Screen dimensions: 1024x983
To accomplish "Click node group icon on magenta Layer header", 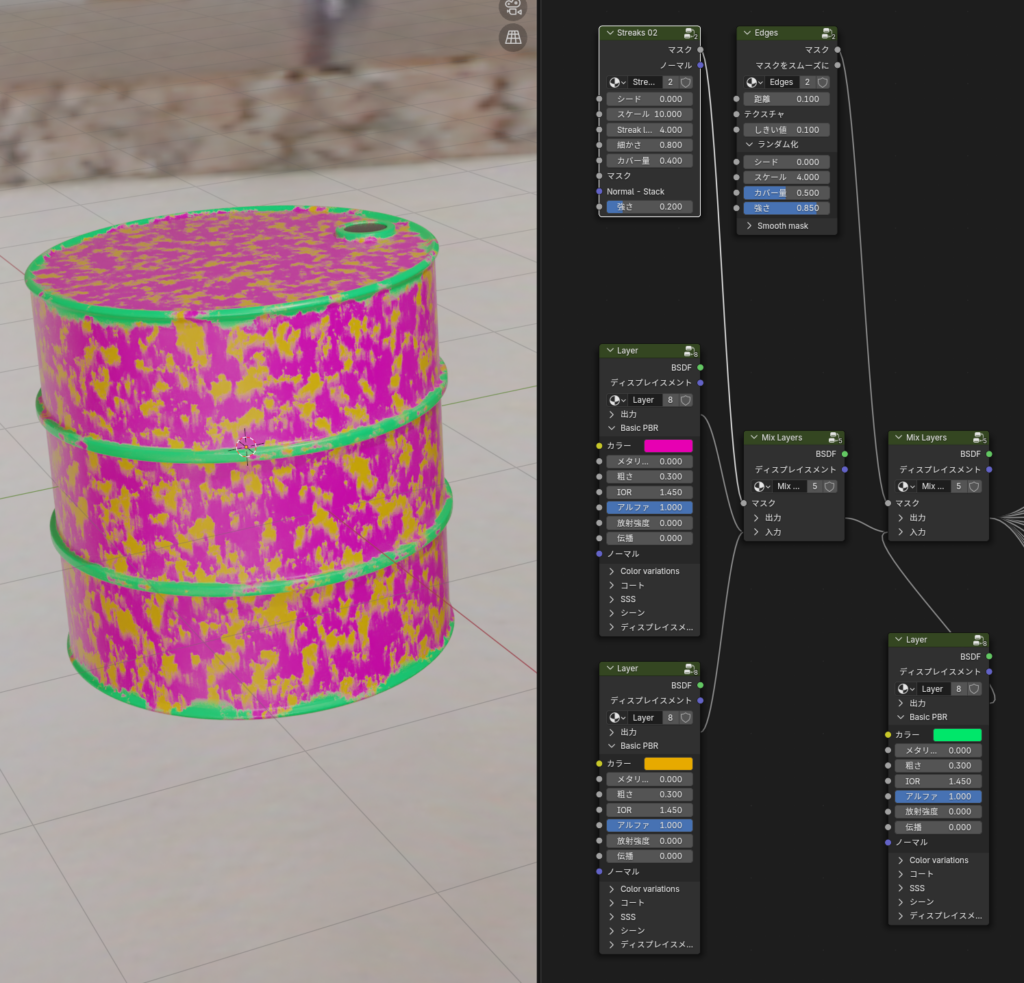I will point(690,352).
